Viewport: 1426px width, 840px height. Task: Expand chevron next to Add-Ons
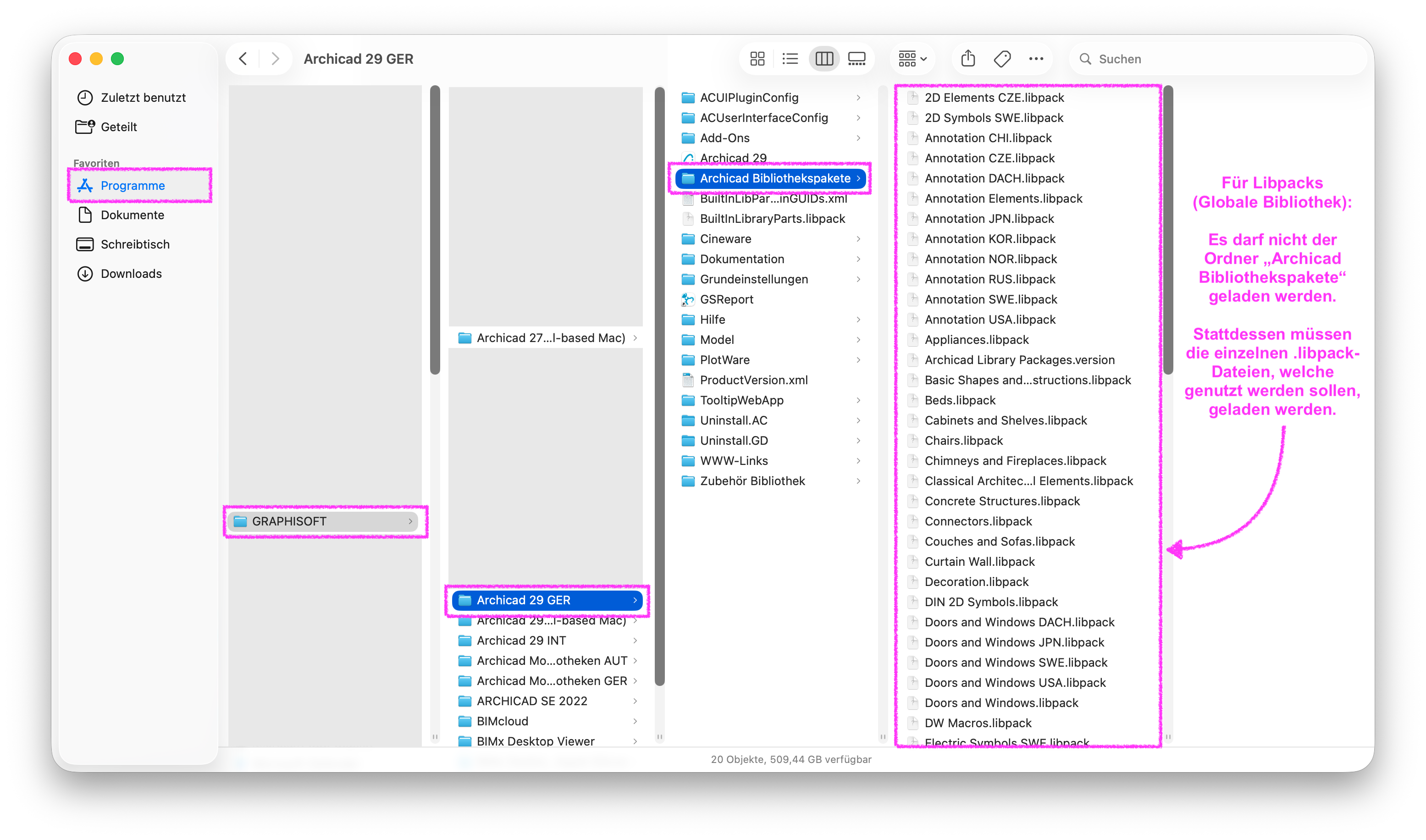coord(858,138)
